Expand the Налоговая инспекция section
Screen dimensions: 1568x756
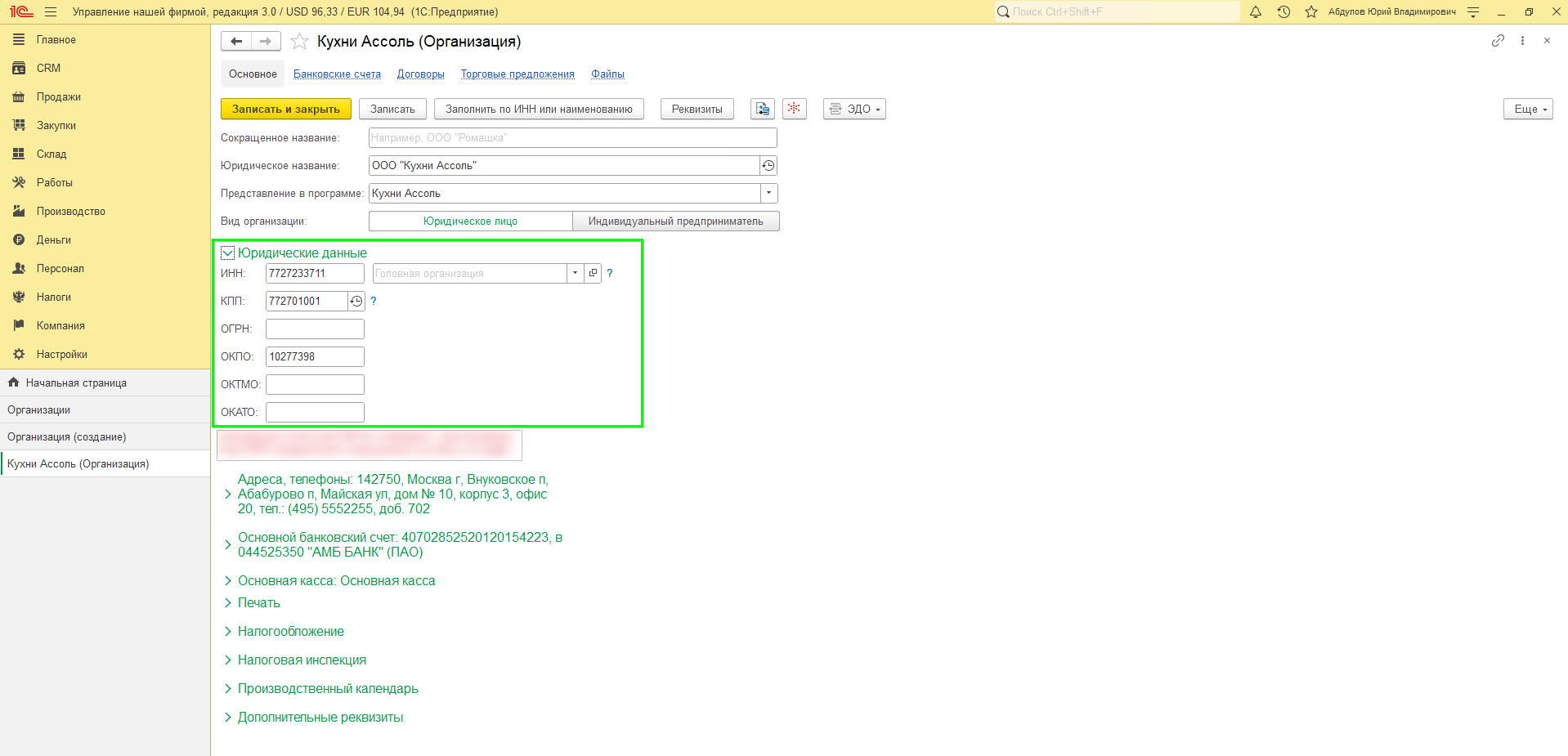coord(228,660)
